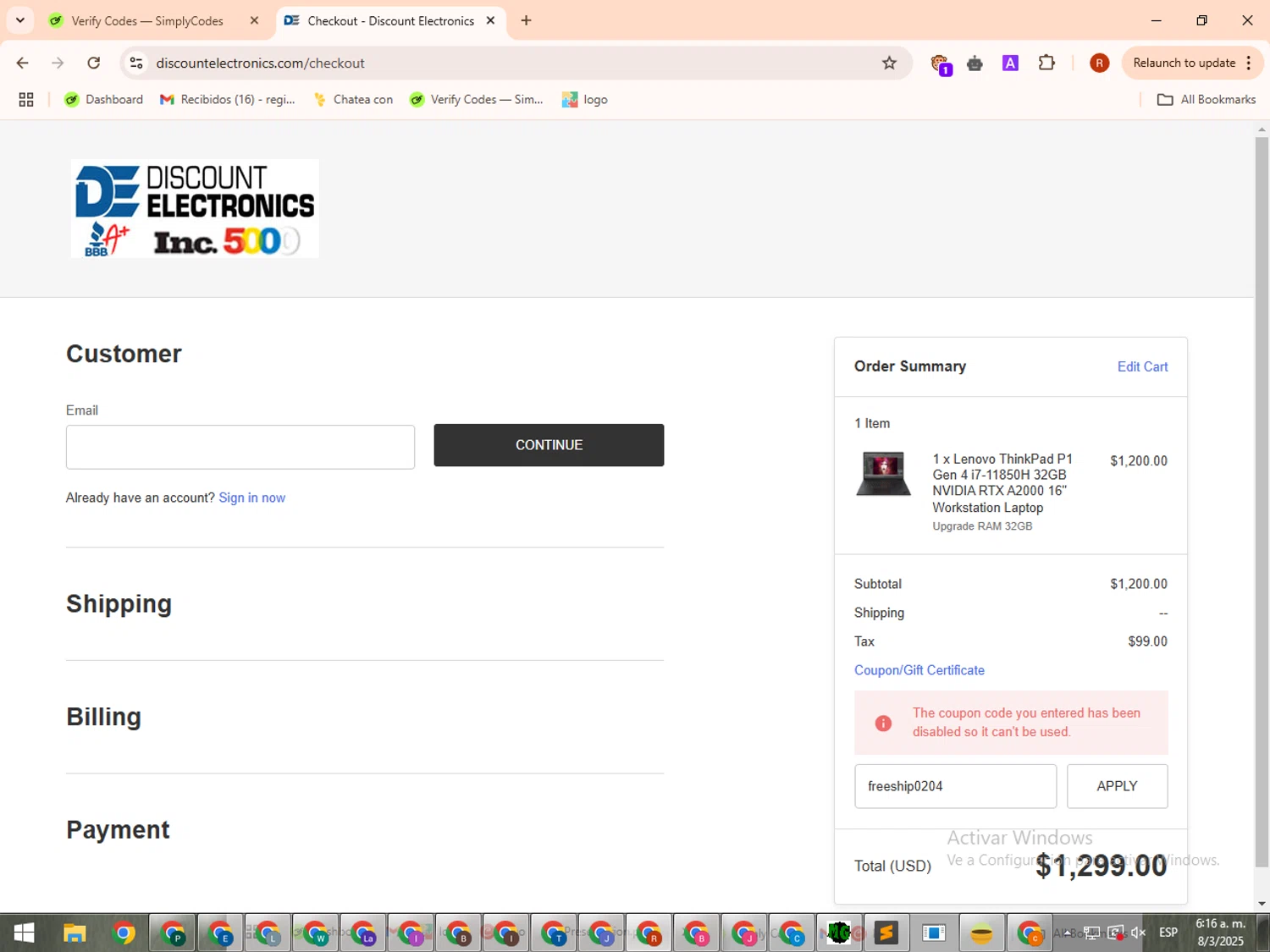Image resolution: width=1270 pixels, height=952 pixels.
Task: Open the taskbar clock and date
Action: pos(1220,933)
